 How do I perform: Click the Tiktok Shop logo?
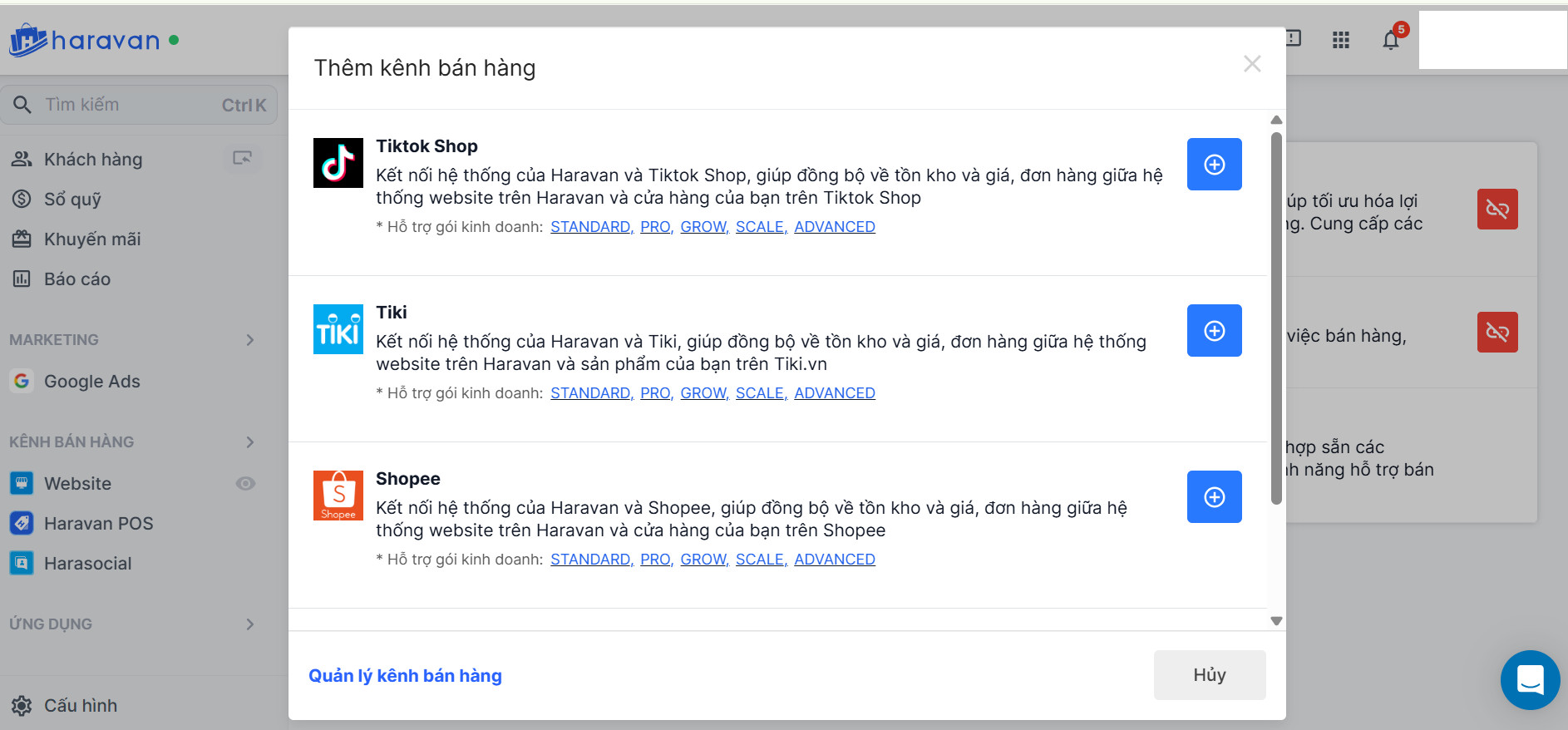coord(338,163)
